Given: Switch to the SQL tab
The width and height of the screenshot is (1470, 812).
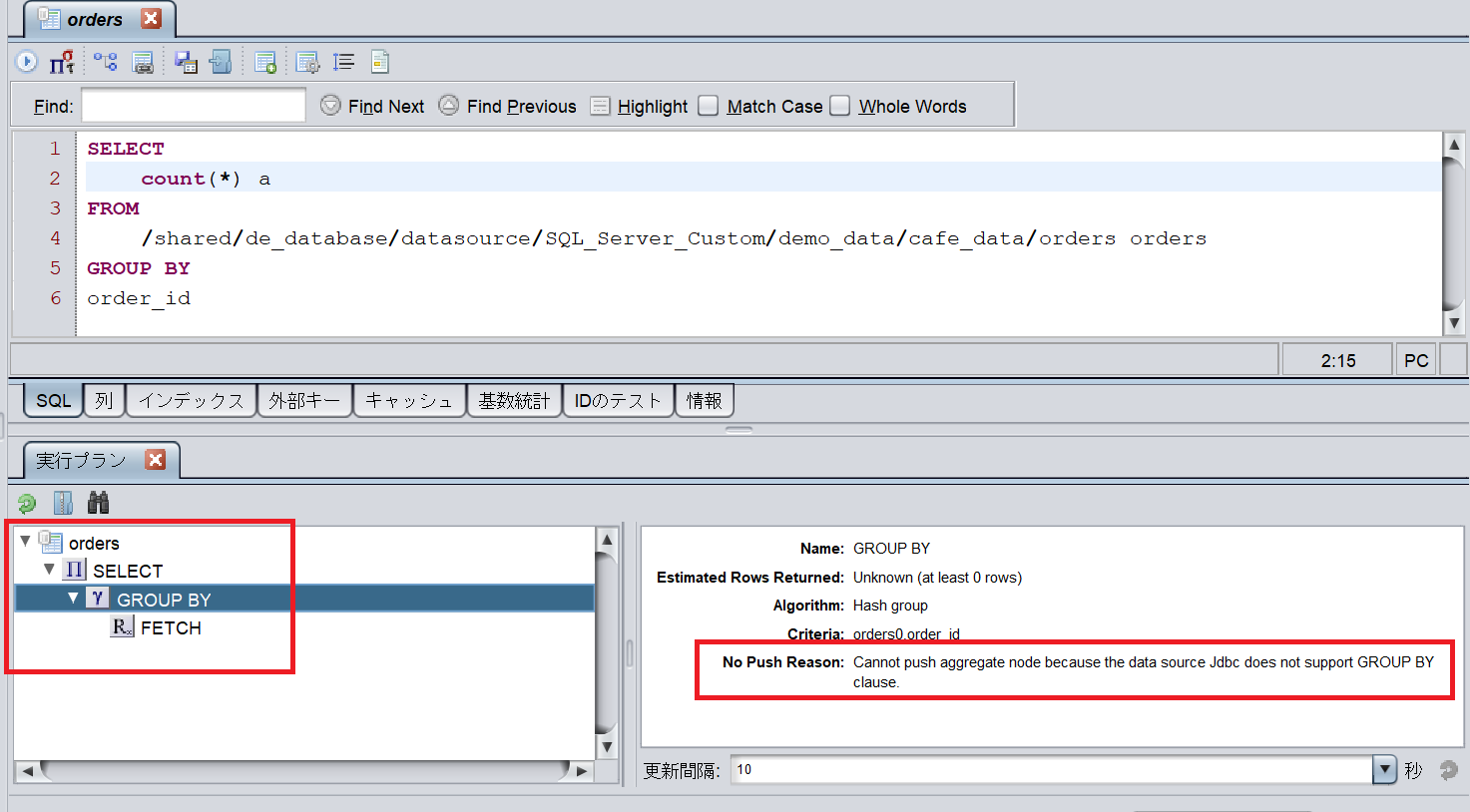Looking at the screenshot, I should coord(53,400).
